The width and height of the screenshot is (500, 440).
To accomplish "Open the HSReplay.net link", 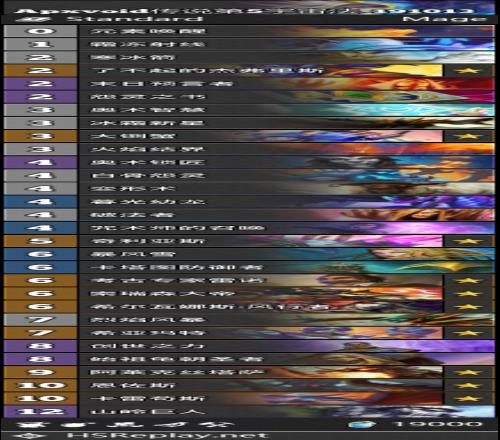I will pos(167,435).
